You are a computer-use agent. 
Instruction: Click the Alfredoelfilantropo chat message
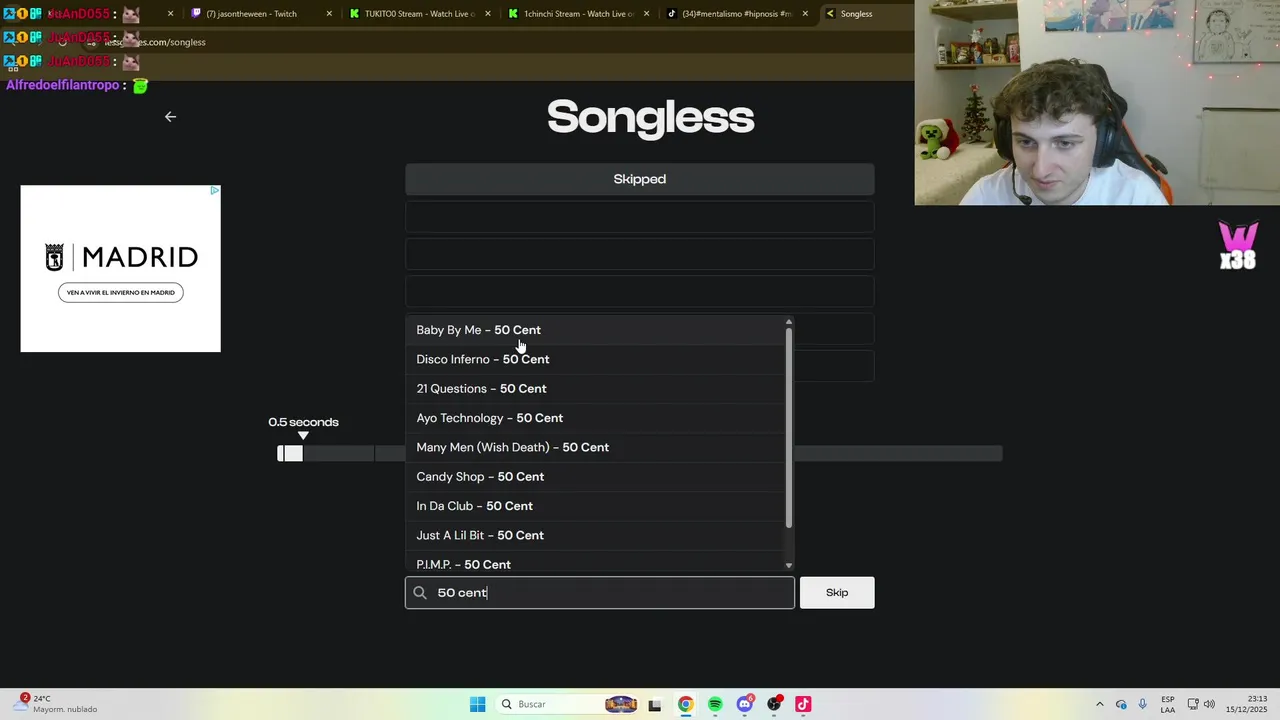tap(76, 86)
